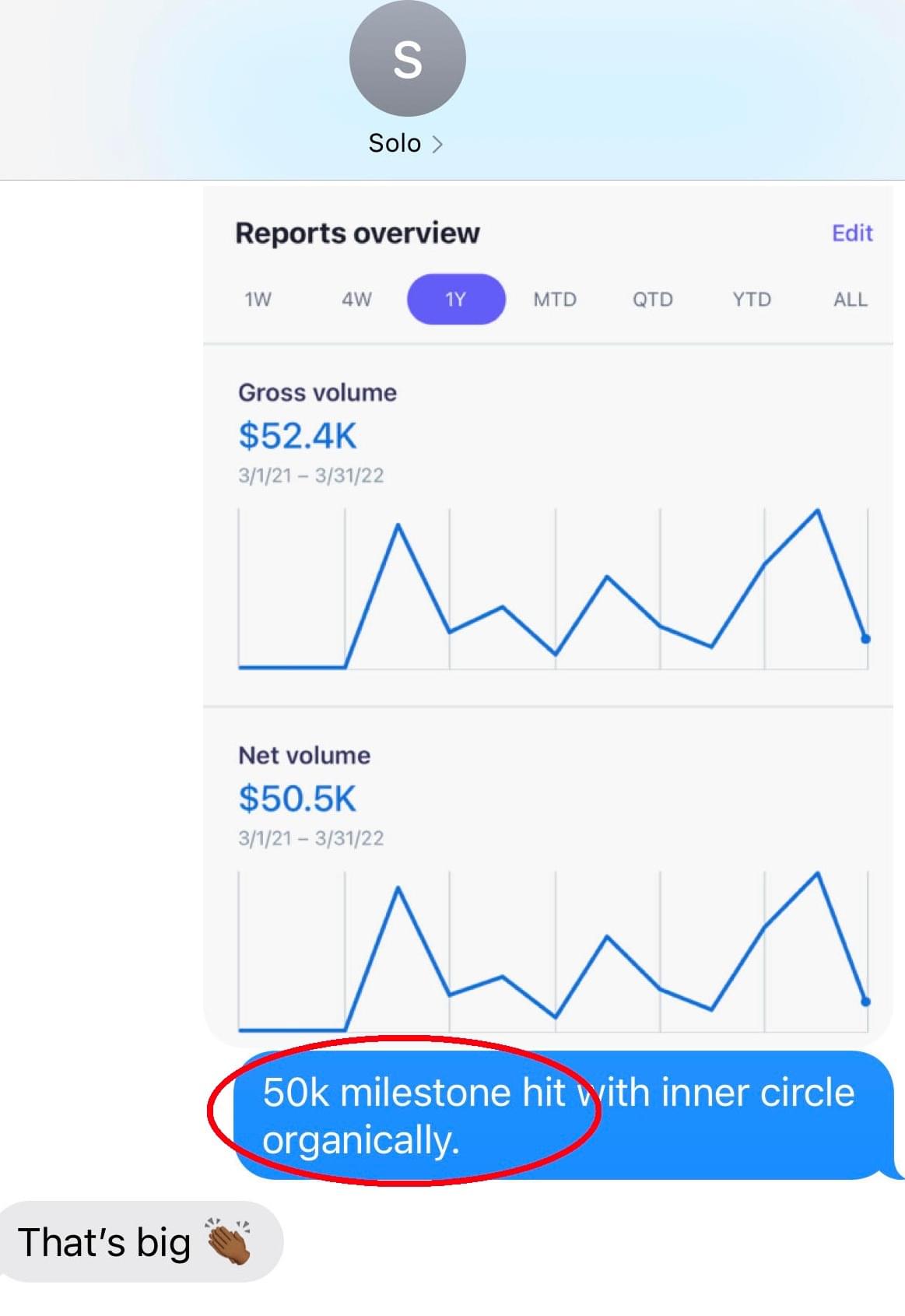This screenshot has height=1316, width=905.
Task: Choose the YTD range option
Action: 752,300
